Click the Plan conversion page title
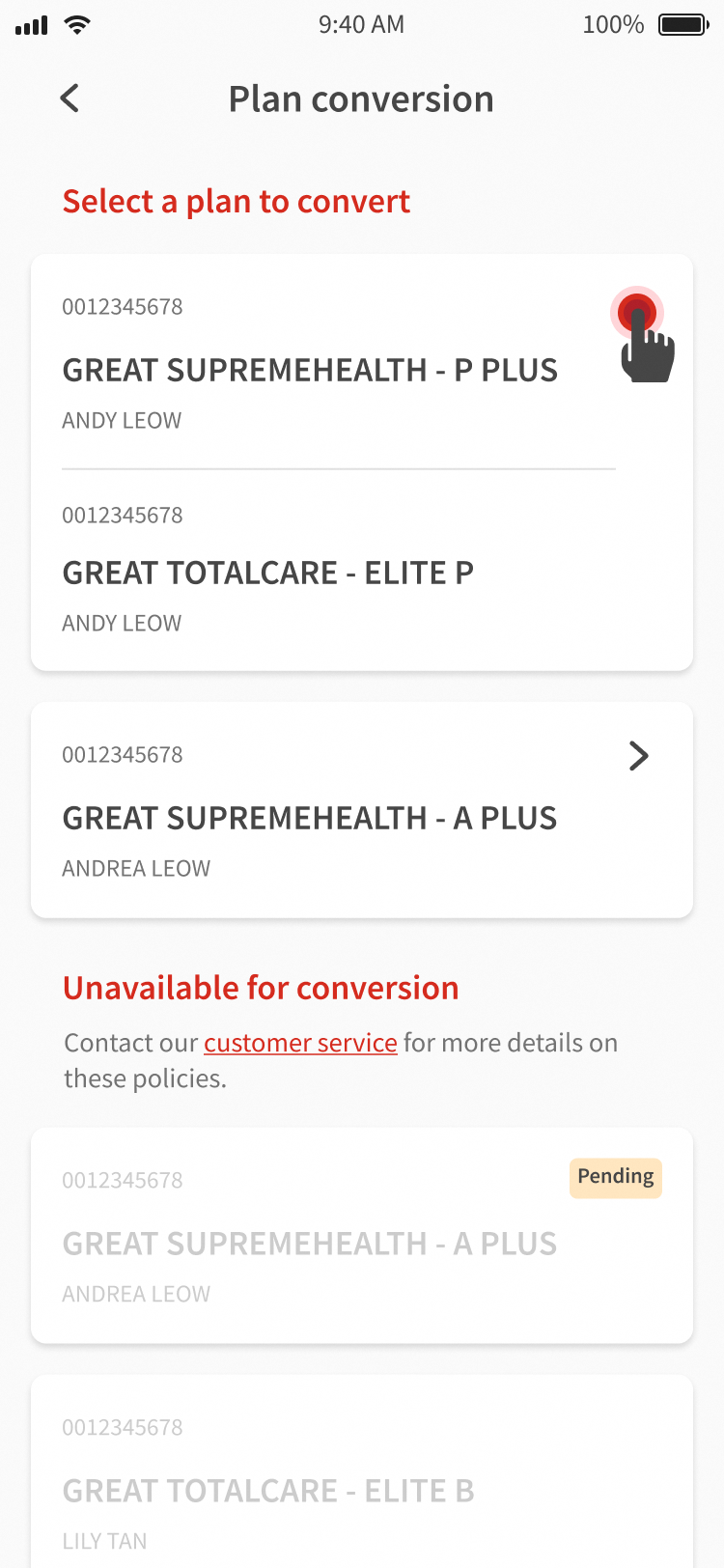The image size is (724, 1568). click(x=361, y=99)
